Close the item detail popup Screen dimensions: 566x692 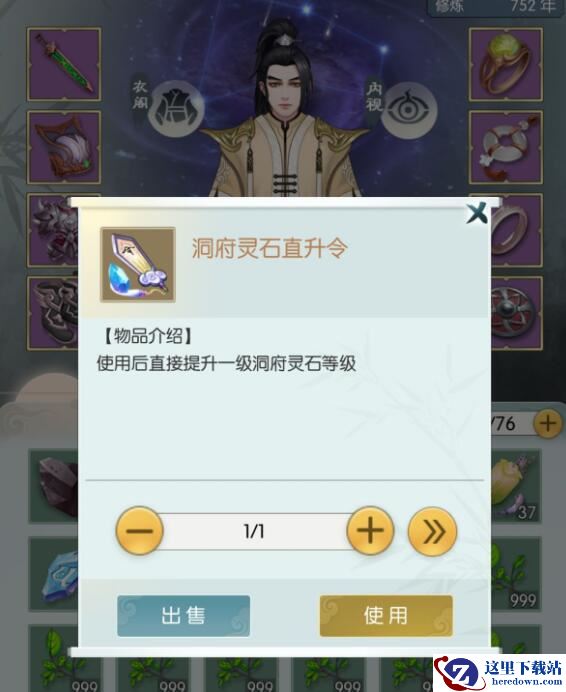tap(477, 213)
